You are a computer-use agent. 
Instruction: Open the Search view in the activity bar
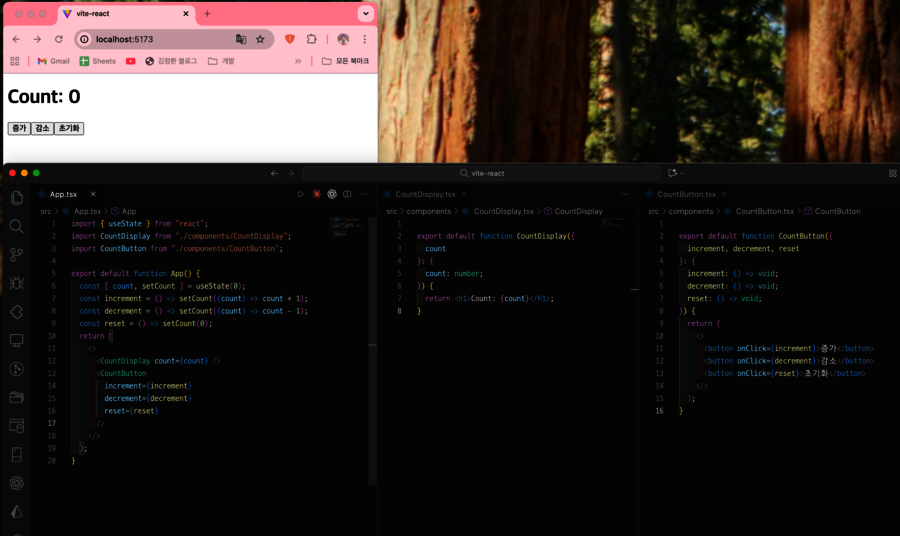[x=16, y=227]
